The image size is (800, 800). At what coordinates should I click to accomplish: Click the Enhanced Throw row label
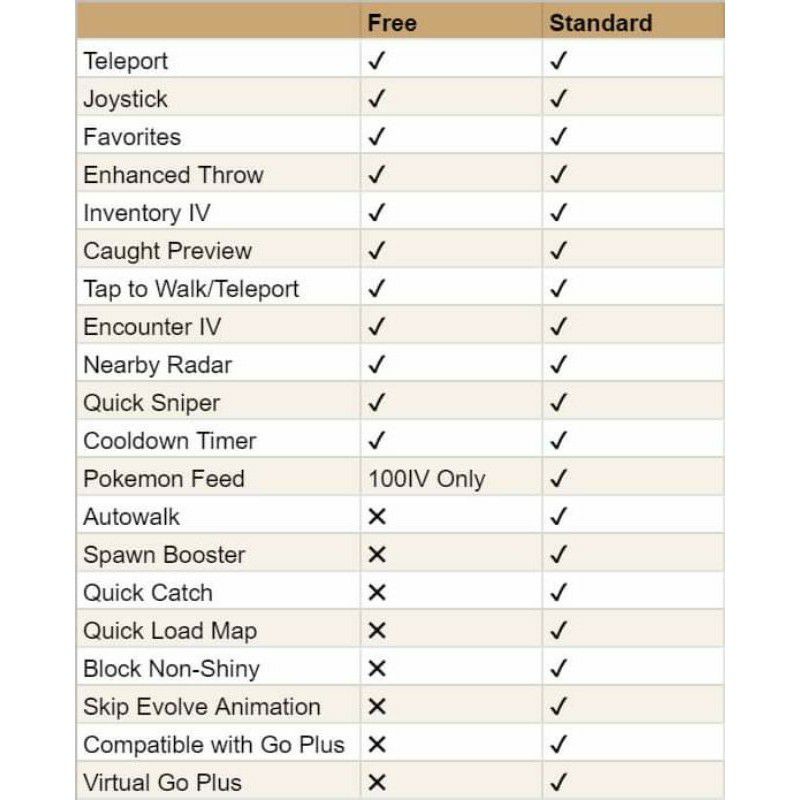(173, 175)
